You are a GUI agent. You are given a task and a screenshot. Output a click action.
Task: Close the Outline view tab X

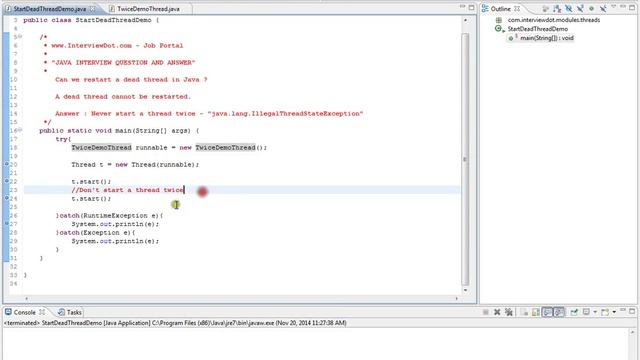(x=517, y=9)
